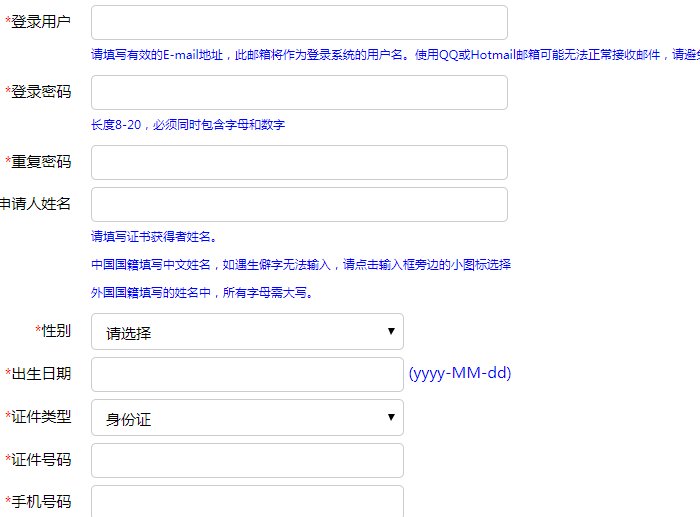
Task: Click the 出生日期 date input field
Action: (x=247, y=375)
